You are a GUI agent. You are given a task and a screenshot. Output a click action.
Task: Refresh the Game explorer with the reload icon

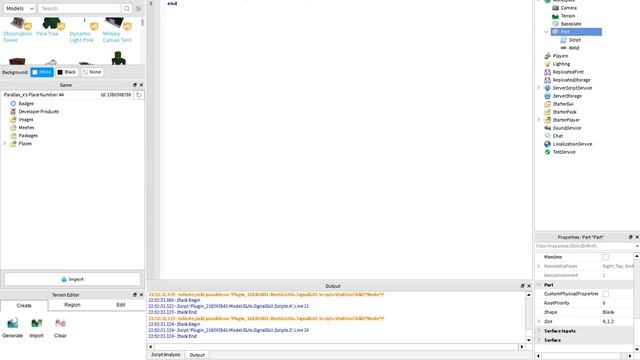(139, 95)
